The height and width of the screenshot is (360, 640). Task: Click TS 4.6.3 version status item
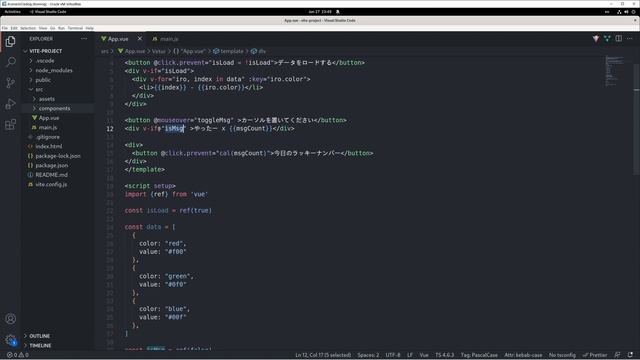click(x=444, y=355)
